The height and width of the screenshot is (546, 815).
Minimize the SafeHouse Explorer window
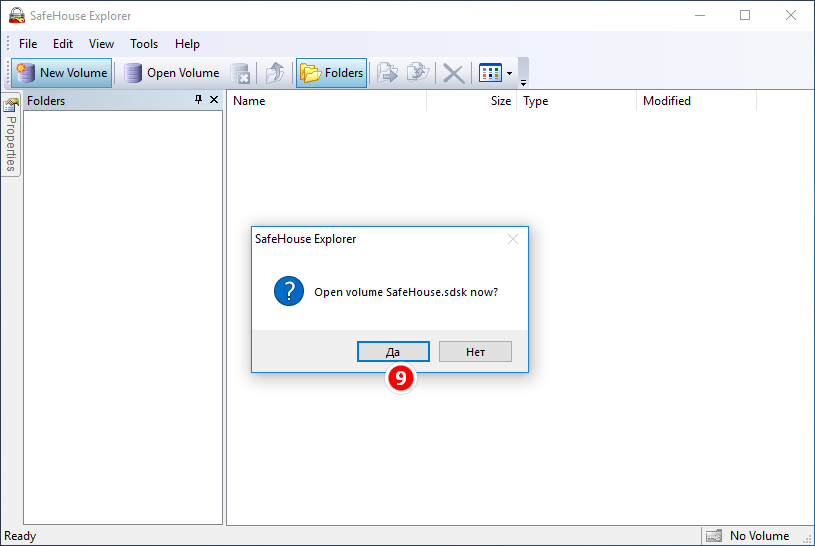click(700, 16)
